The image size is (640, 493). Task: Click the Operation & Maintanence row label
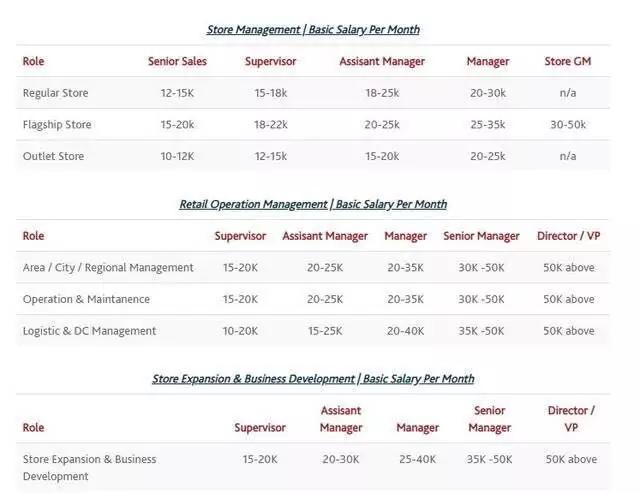tap(86, 299)
